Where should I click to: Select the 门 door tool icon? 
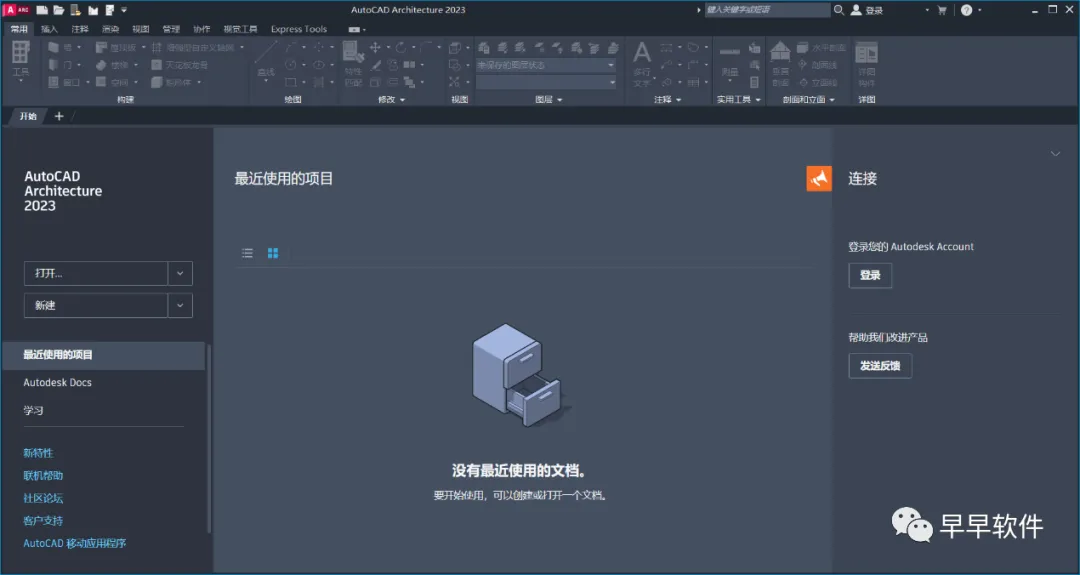(x=54, y=65)
